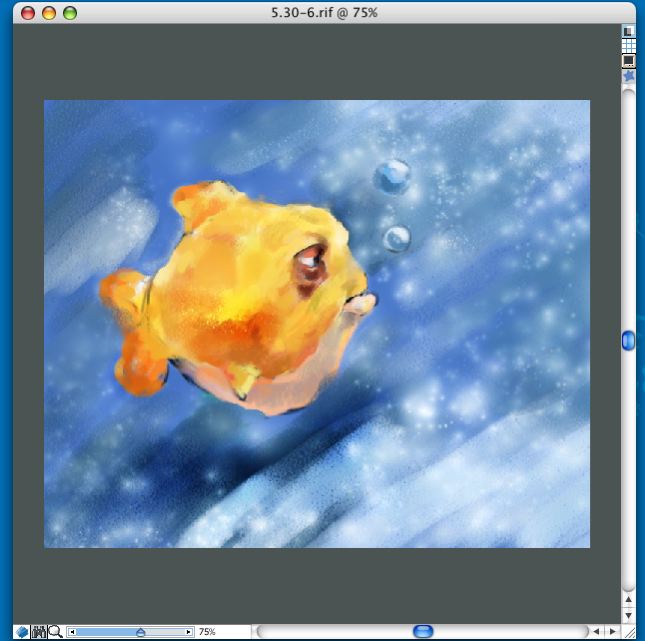
Task: Toggle the output preview monitor icon
Action: 628,61
